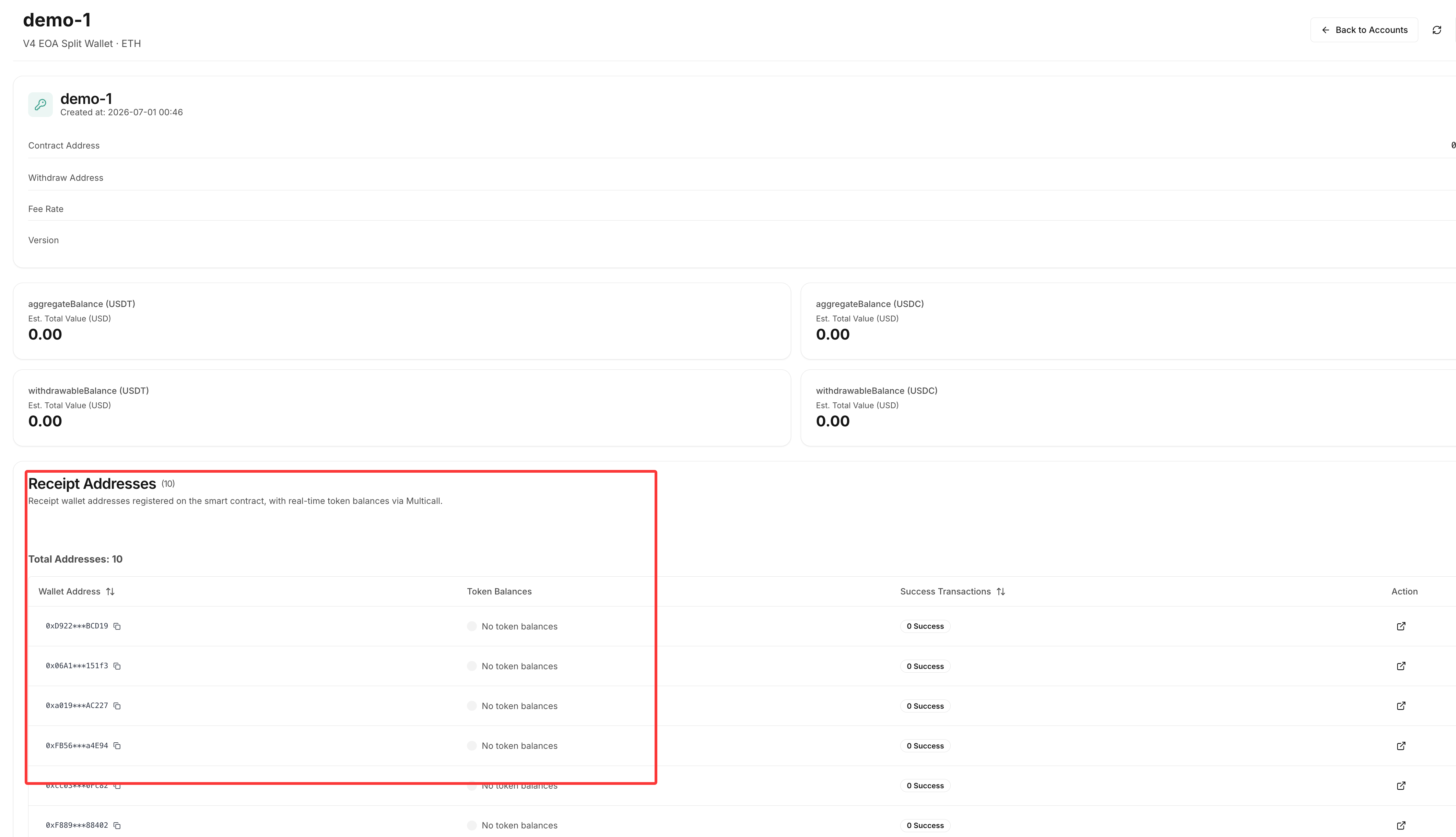Click the Contract Address label
This screenshot has width=1456, height=837.
pyautogui.click(x=64, y=145)
